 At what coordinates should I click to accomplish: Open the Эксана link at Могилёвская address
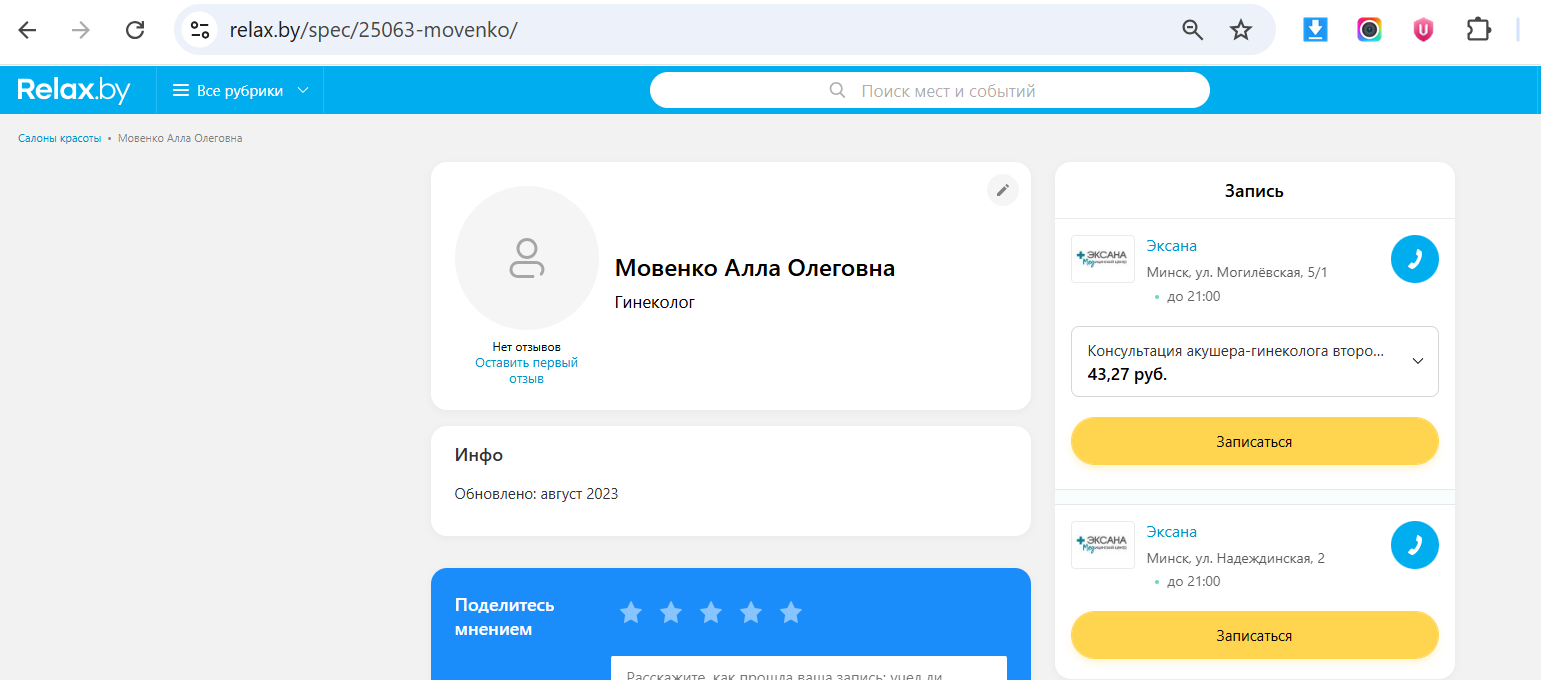(x=1172, y=246)
